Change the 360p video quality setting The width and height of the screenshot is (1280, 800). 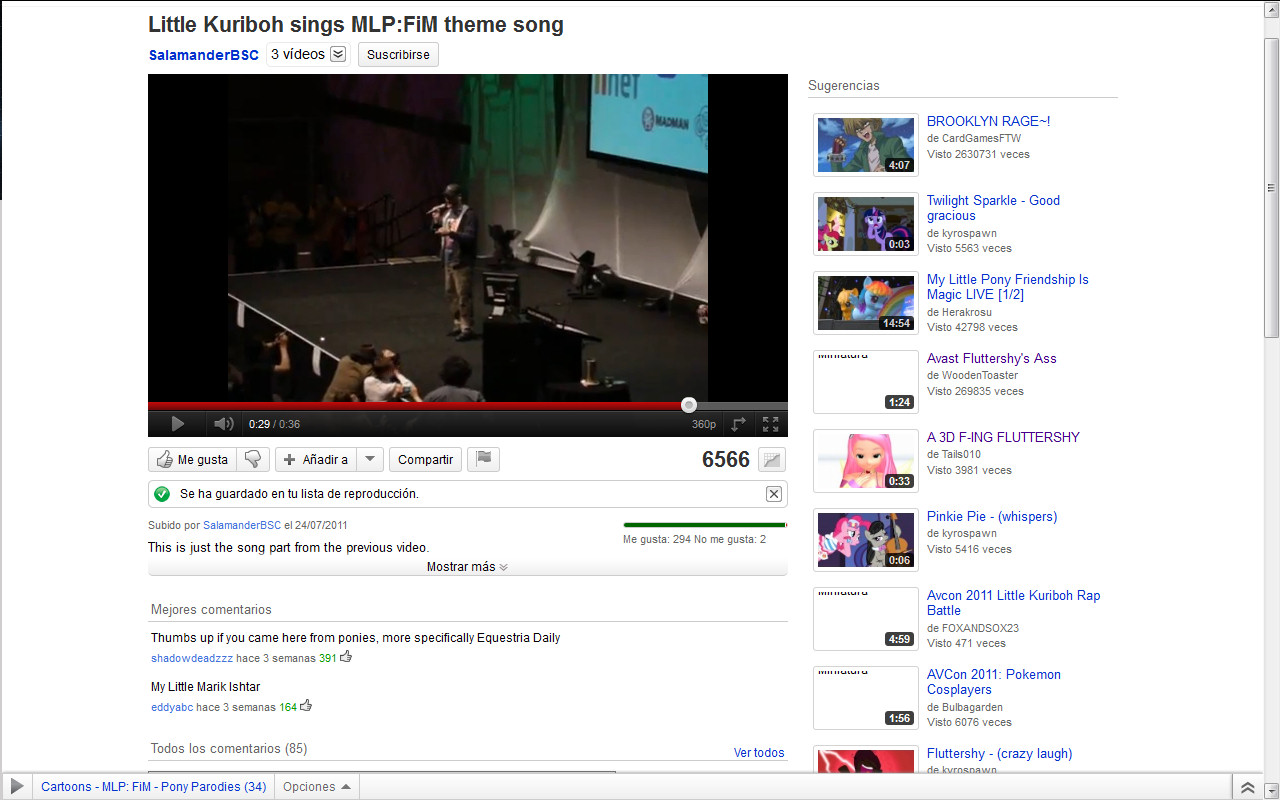point(704,424)
